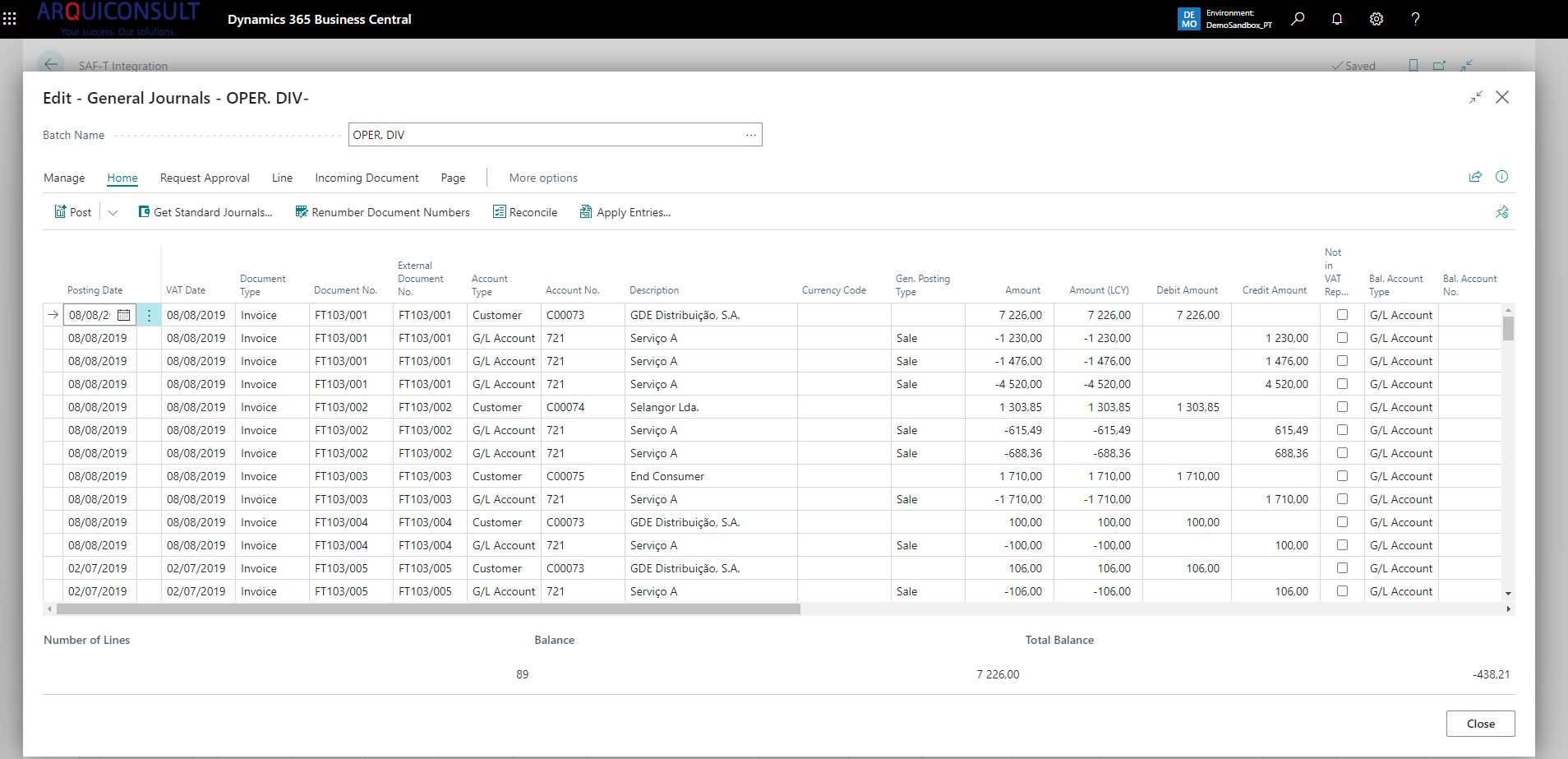Open Batch Name lookup ellipsis

pos(750,135)
